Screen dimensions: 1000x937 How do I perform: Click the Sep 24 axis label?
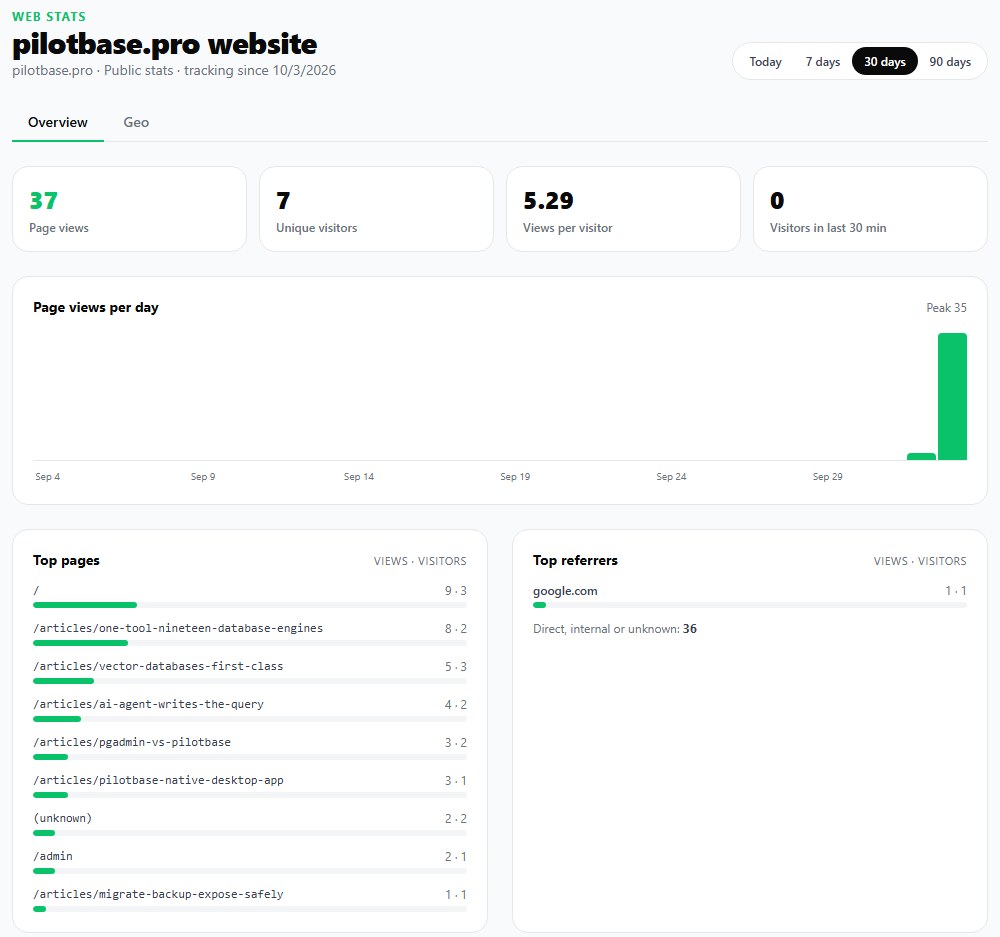[672, 476]
